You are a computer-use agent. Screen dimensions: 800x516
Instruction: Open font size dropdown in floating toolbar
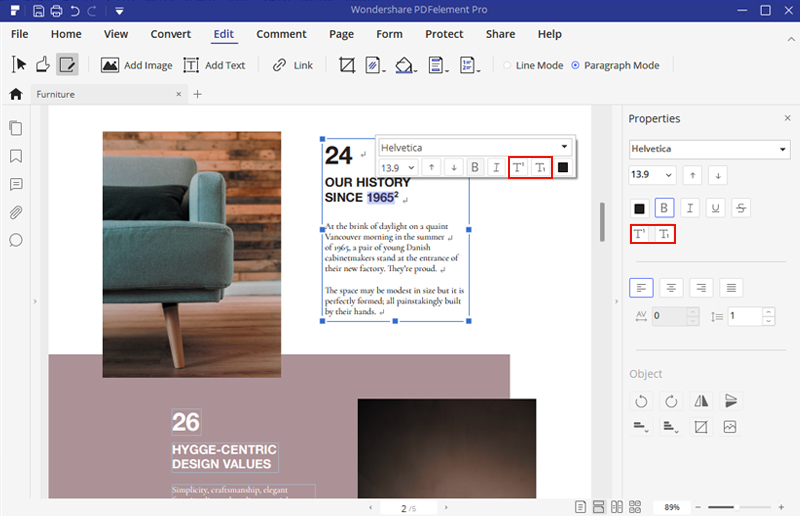coord(411,167)
